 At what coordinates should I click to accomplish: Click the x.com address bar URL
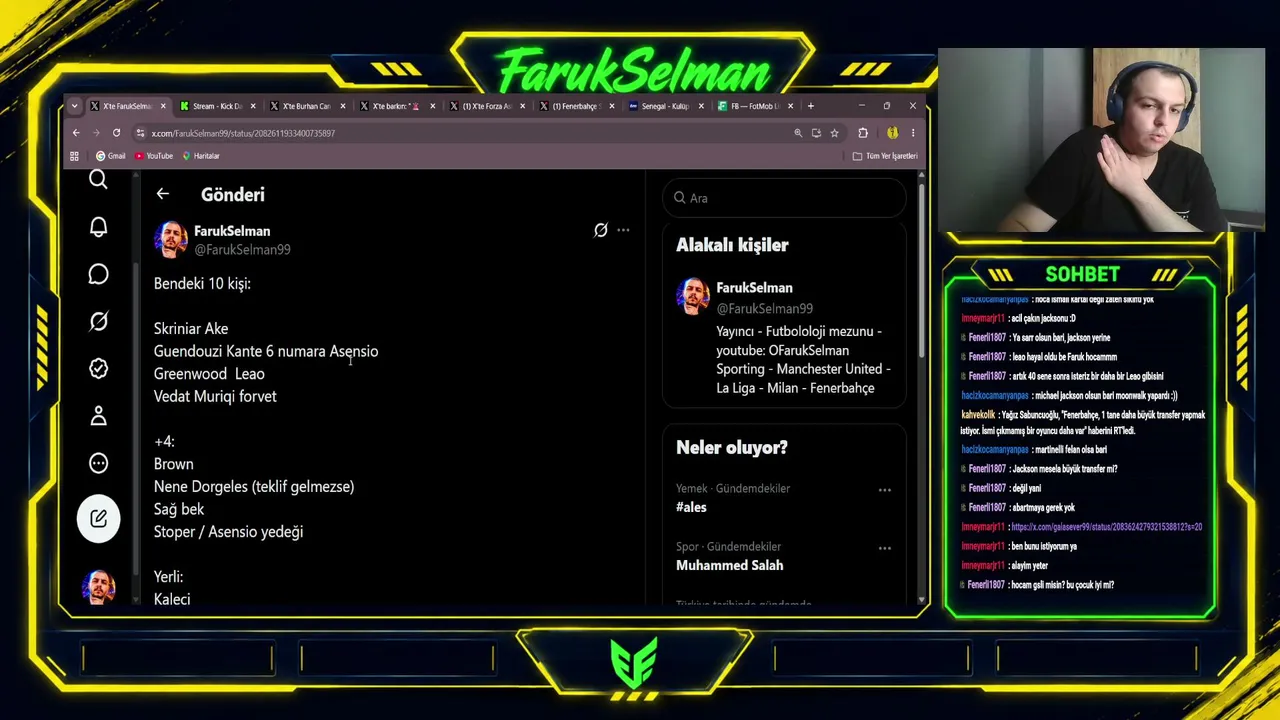click(243, 133)
